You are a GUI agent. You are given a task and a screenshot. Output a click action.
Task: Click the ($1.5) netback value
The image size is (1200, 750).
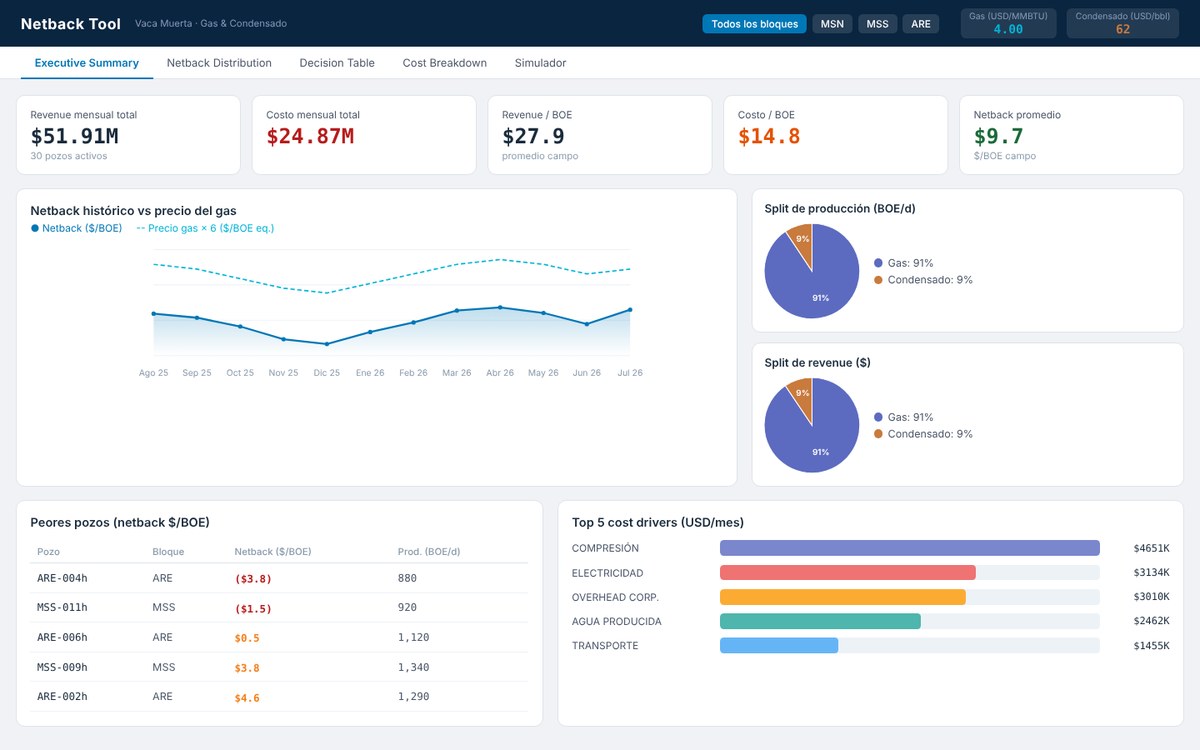[253, 608]
